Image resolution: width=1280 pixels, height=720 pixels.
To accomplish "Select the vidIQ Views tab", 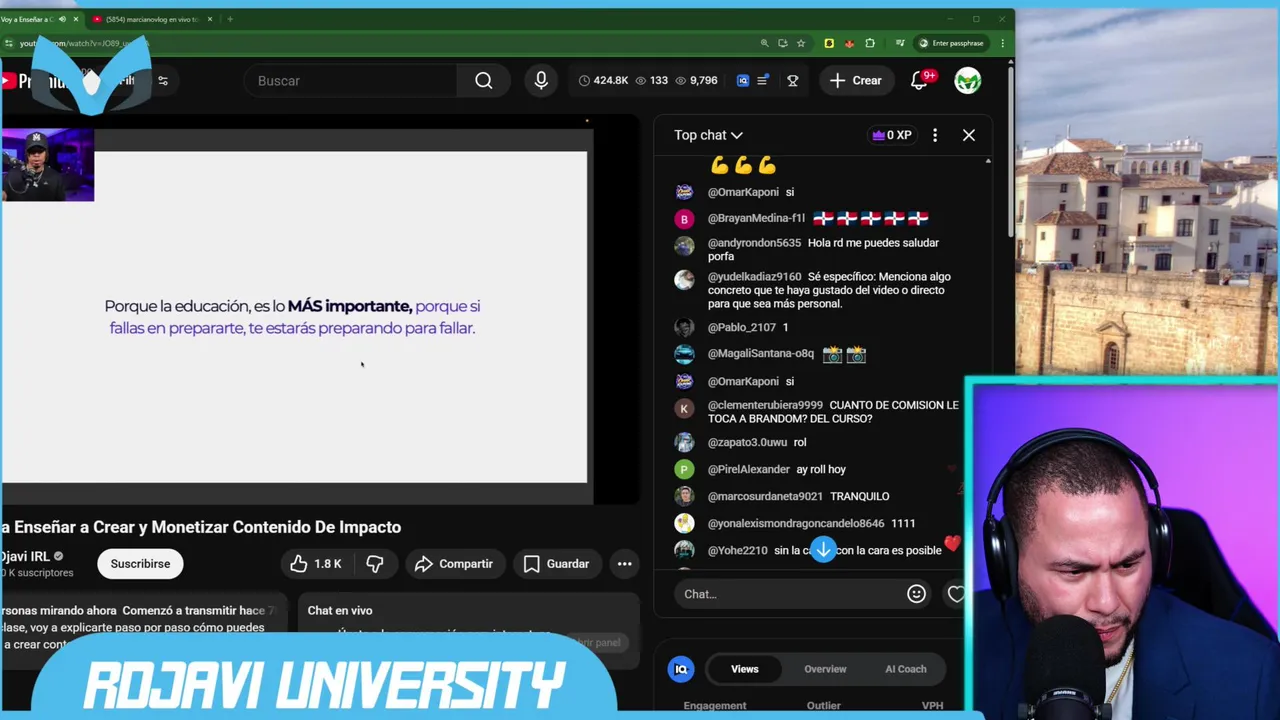I will (745, 669).
